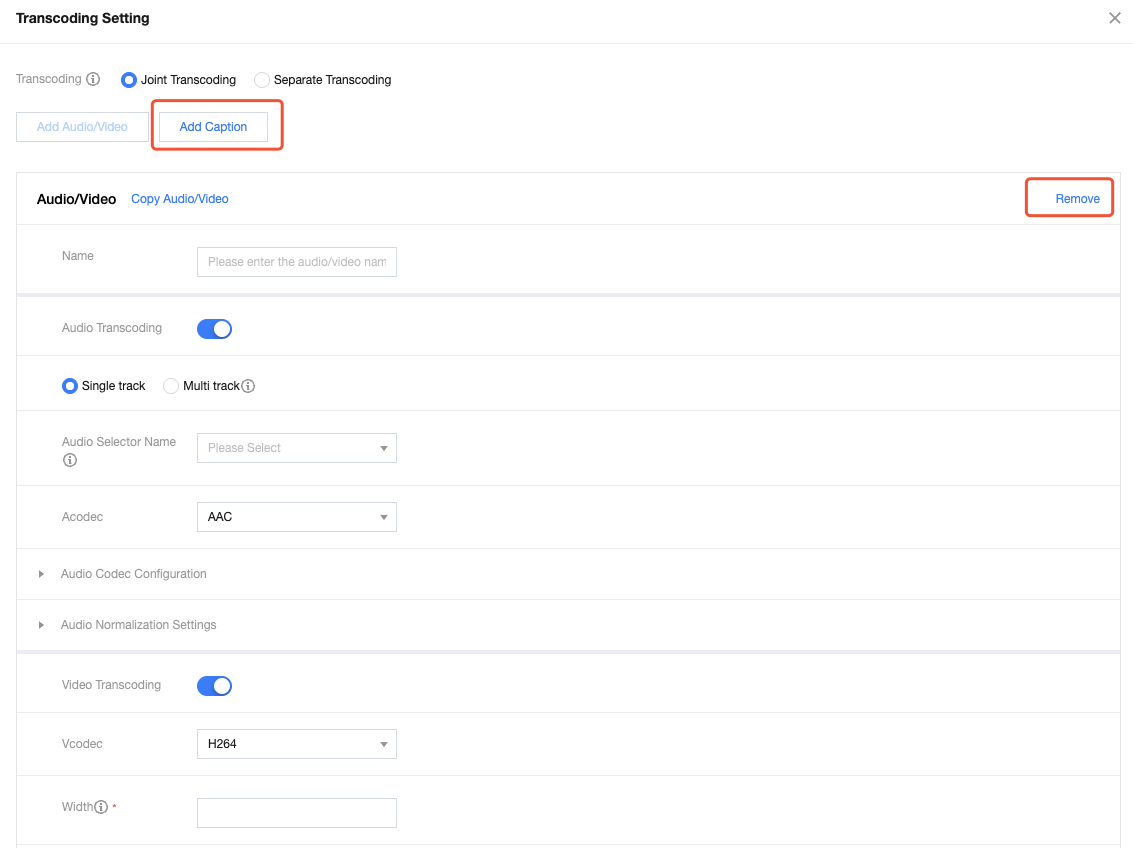Click the Transcoding info icon
Image resolution: width=1133 pixels, height=848 pixels.
[93, 79]
